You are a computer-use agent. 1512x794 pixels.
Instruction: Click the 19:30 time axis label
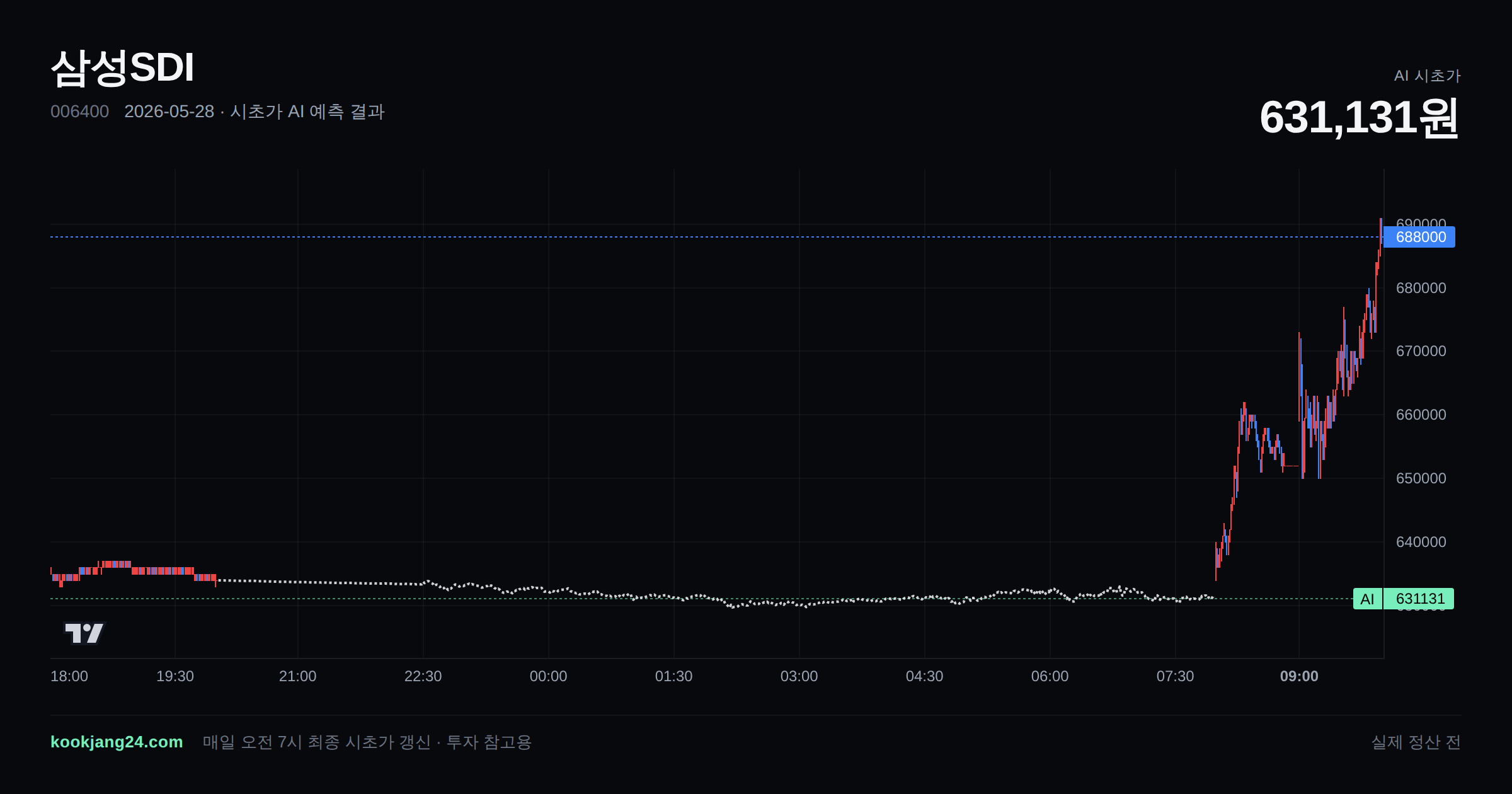[x=175, y=676]
